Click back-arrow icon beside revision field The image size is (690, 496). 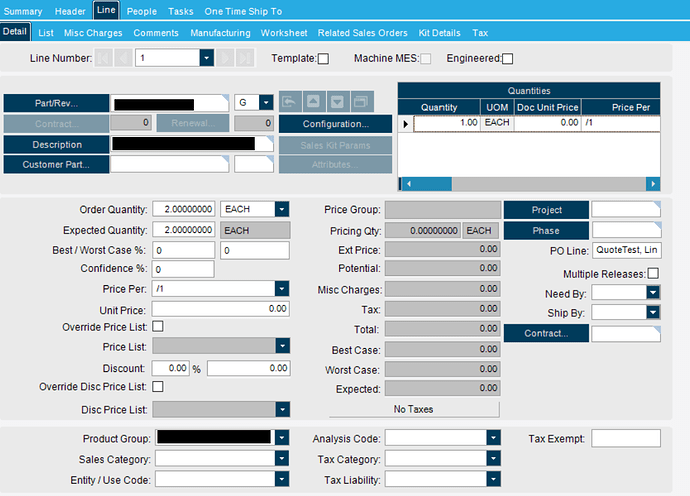pos(290,102)
